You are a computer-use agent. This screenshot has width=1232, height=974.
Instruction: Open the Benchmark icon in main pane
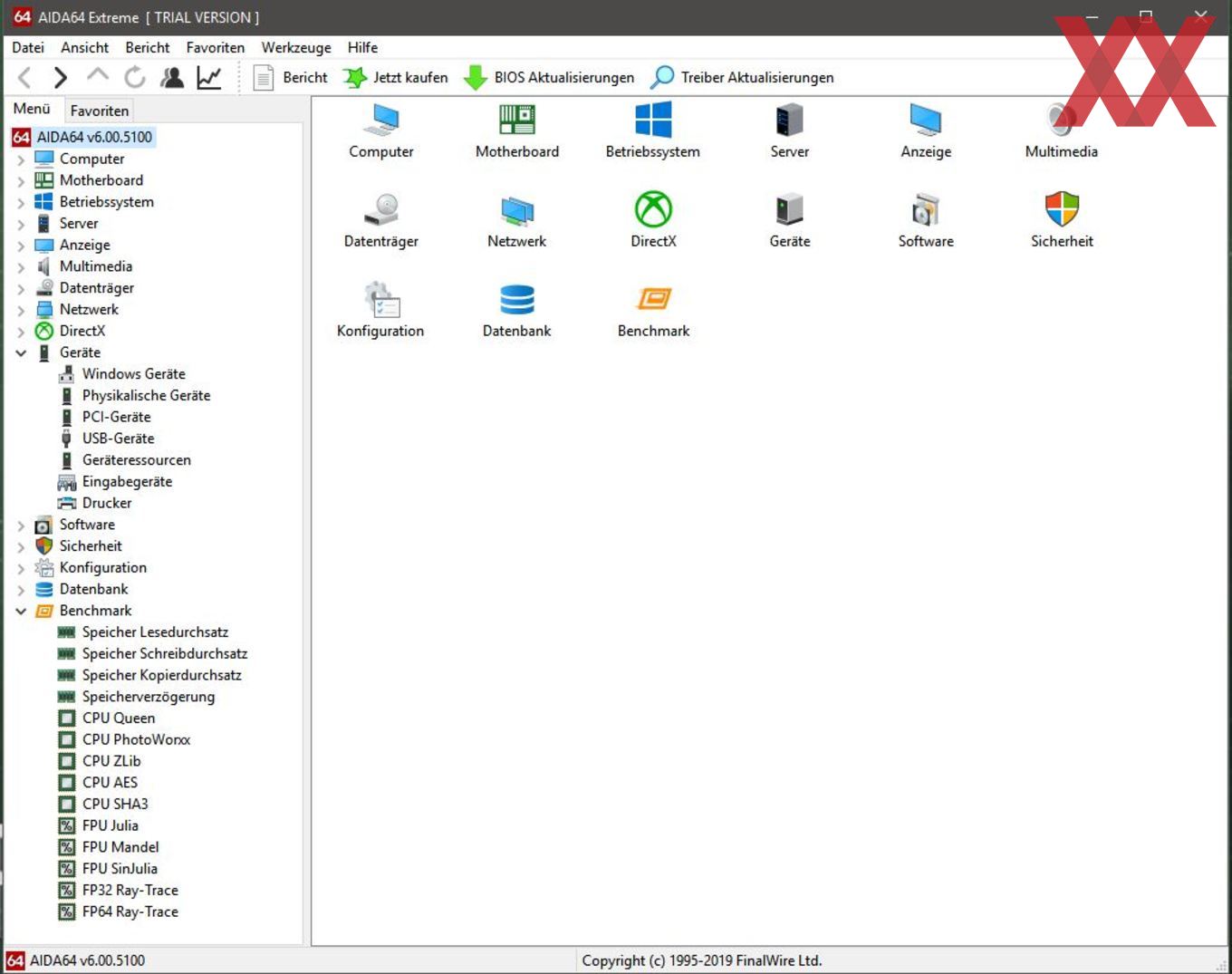click(x=653, y=299)
